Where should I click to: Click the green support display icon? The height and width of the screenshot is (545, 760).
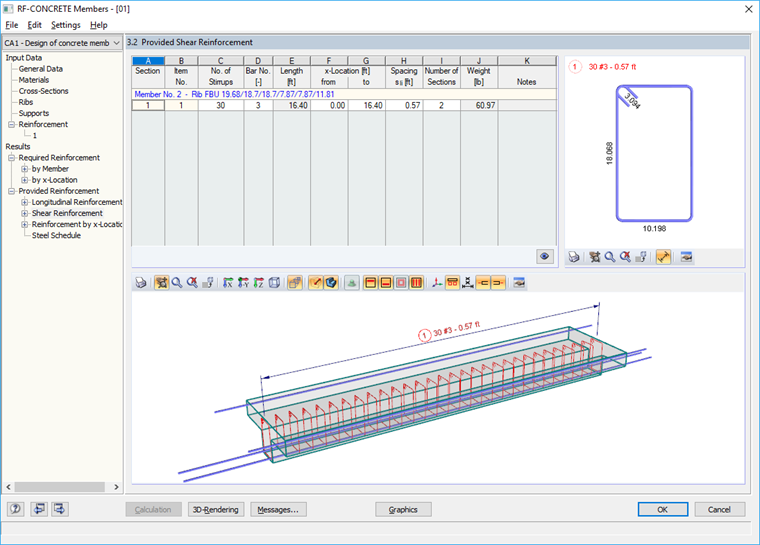(x=352, y=283)
